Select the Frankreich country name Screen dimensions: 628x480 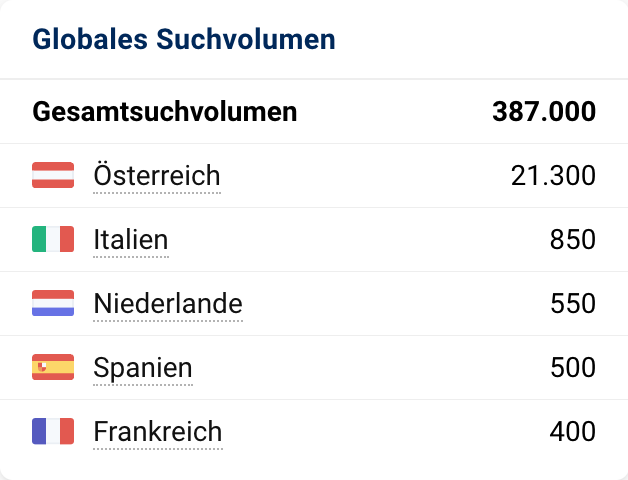157,432
